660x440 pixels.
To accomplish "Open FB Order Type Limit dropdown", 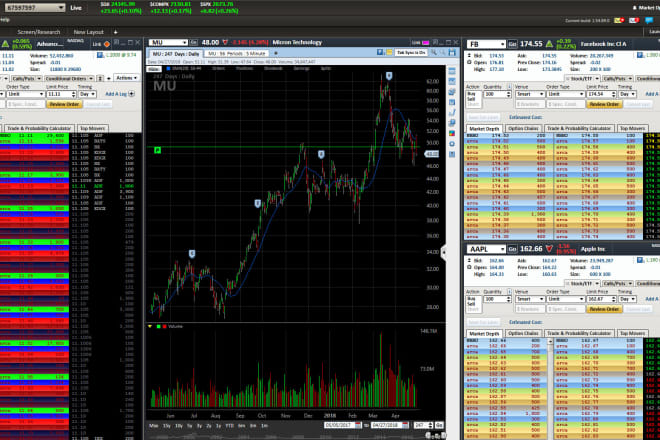I will click(x=565, y=94).
